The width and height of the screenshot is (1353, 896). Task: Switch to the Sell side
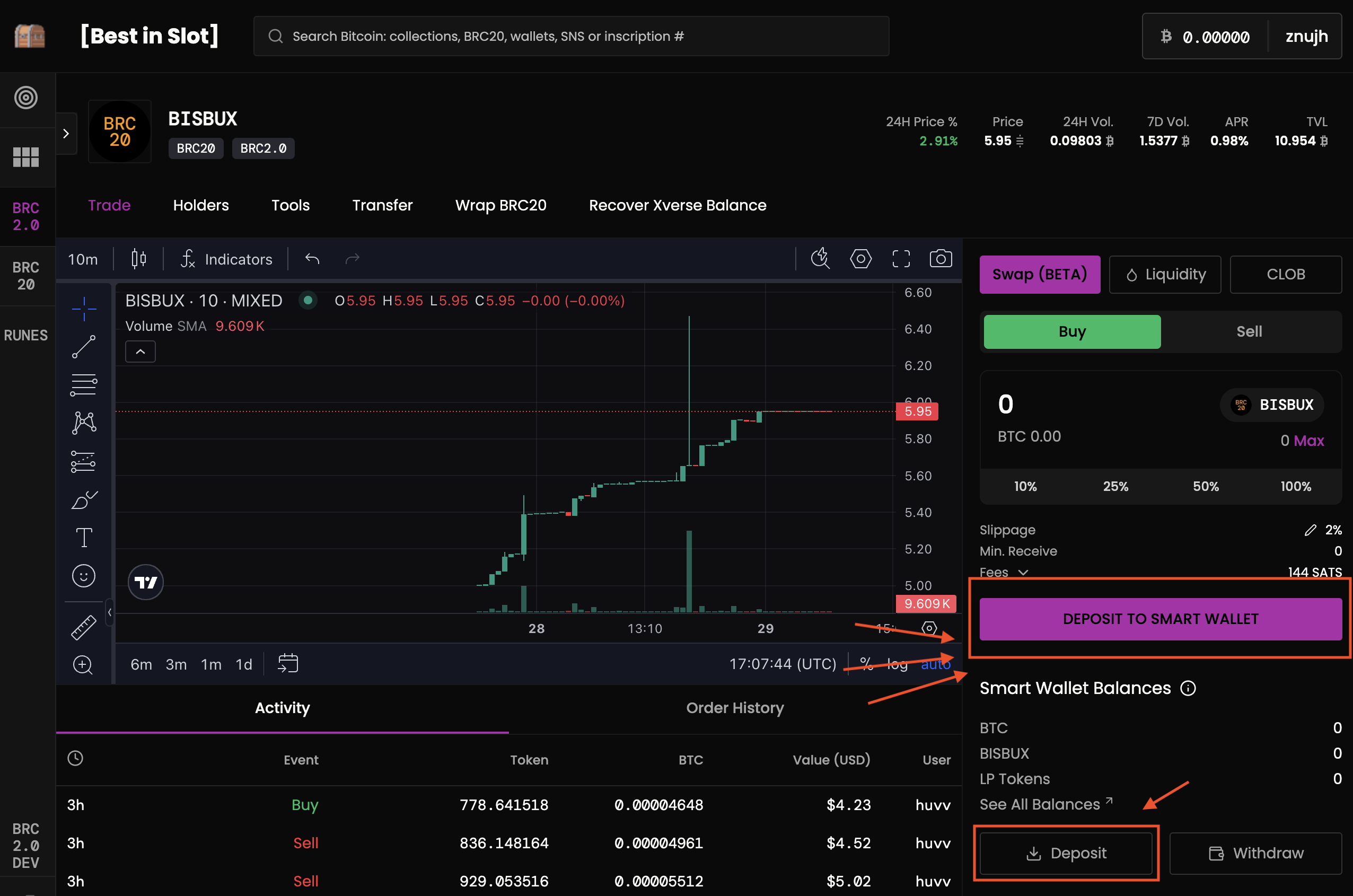click(x=1249, y=331)
